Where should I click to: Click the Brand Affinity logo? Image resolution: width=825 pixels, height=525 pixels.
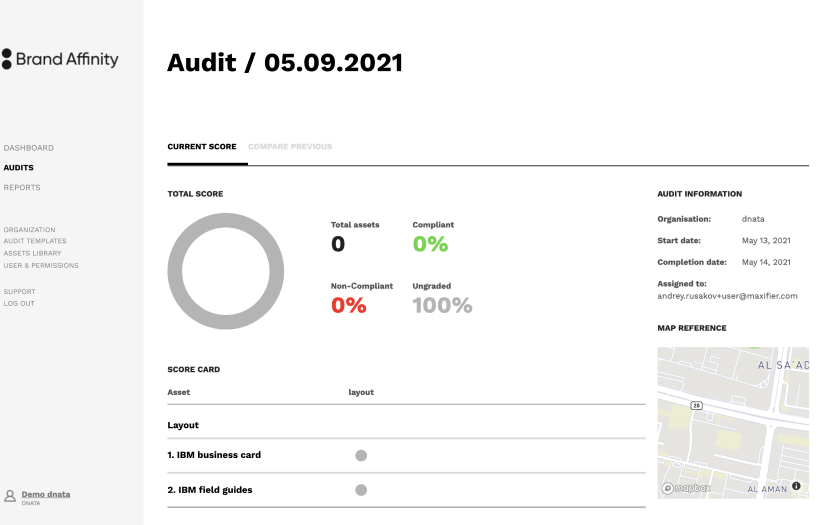click(x=60, y=59)
